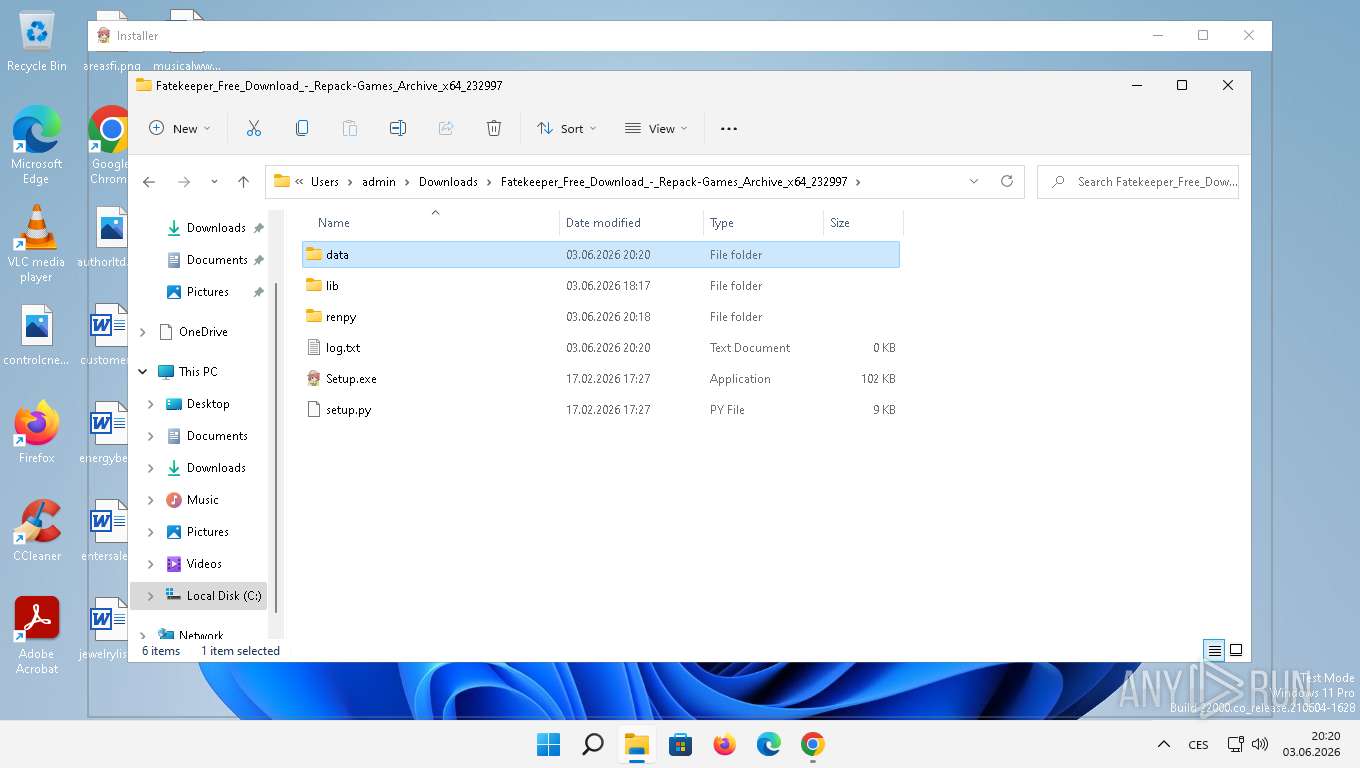Open CCleaner desktop shortcut
The width and height of the screenshot is (1360, 768).
[x=37, y=531]
